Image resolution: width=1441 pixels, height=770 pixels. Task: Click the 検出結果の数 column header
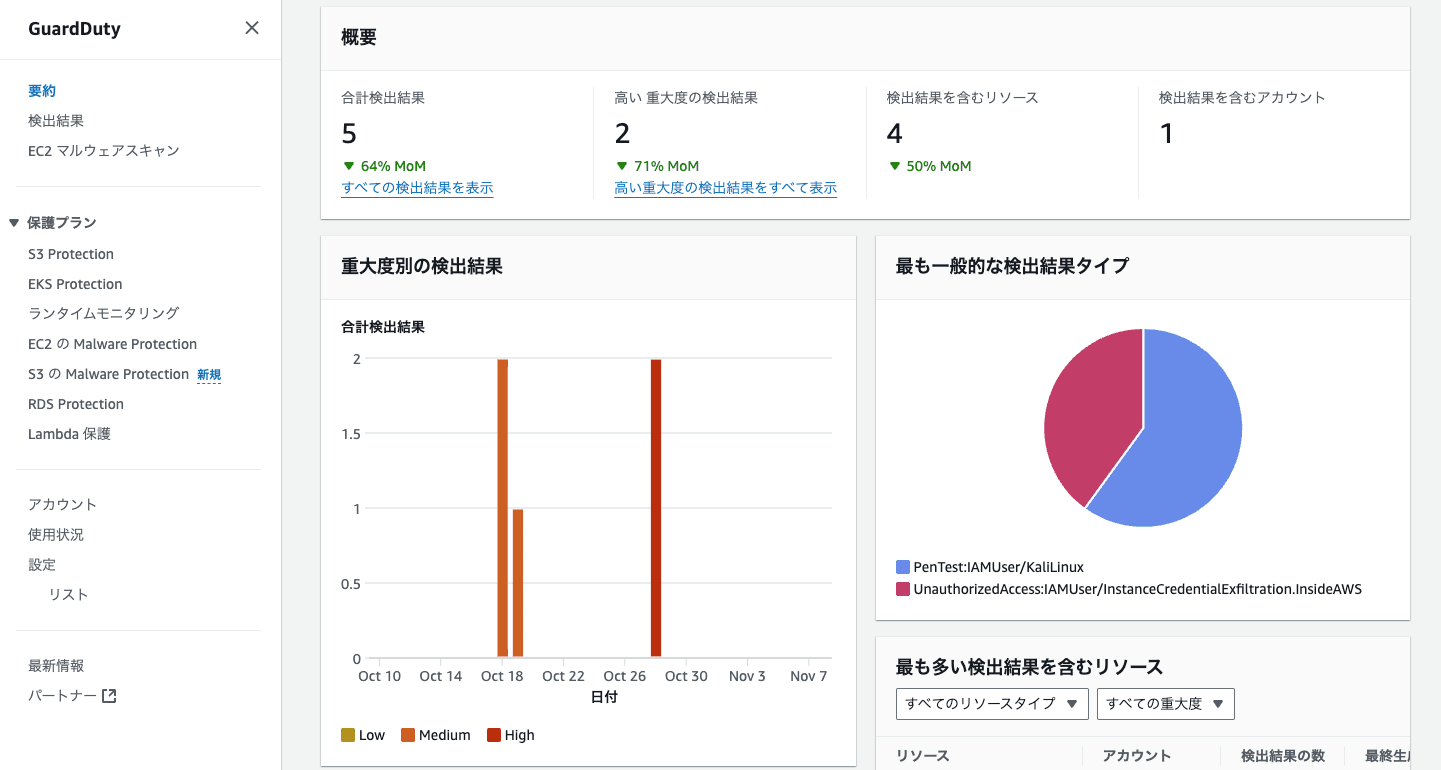coord(1283,756)
